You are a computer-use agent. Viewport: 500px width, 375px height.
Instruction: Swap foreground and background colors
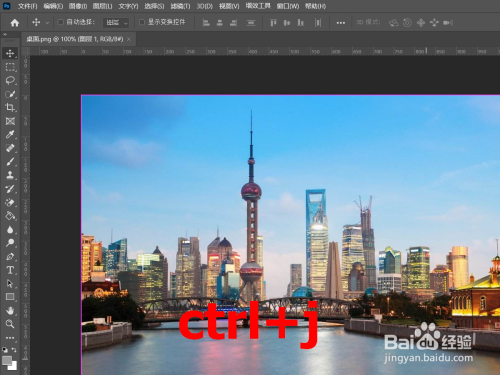coord(14,350)
